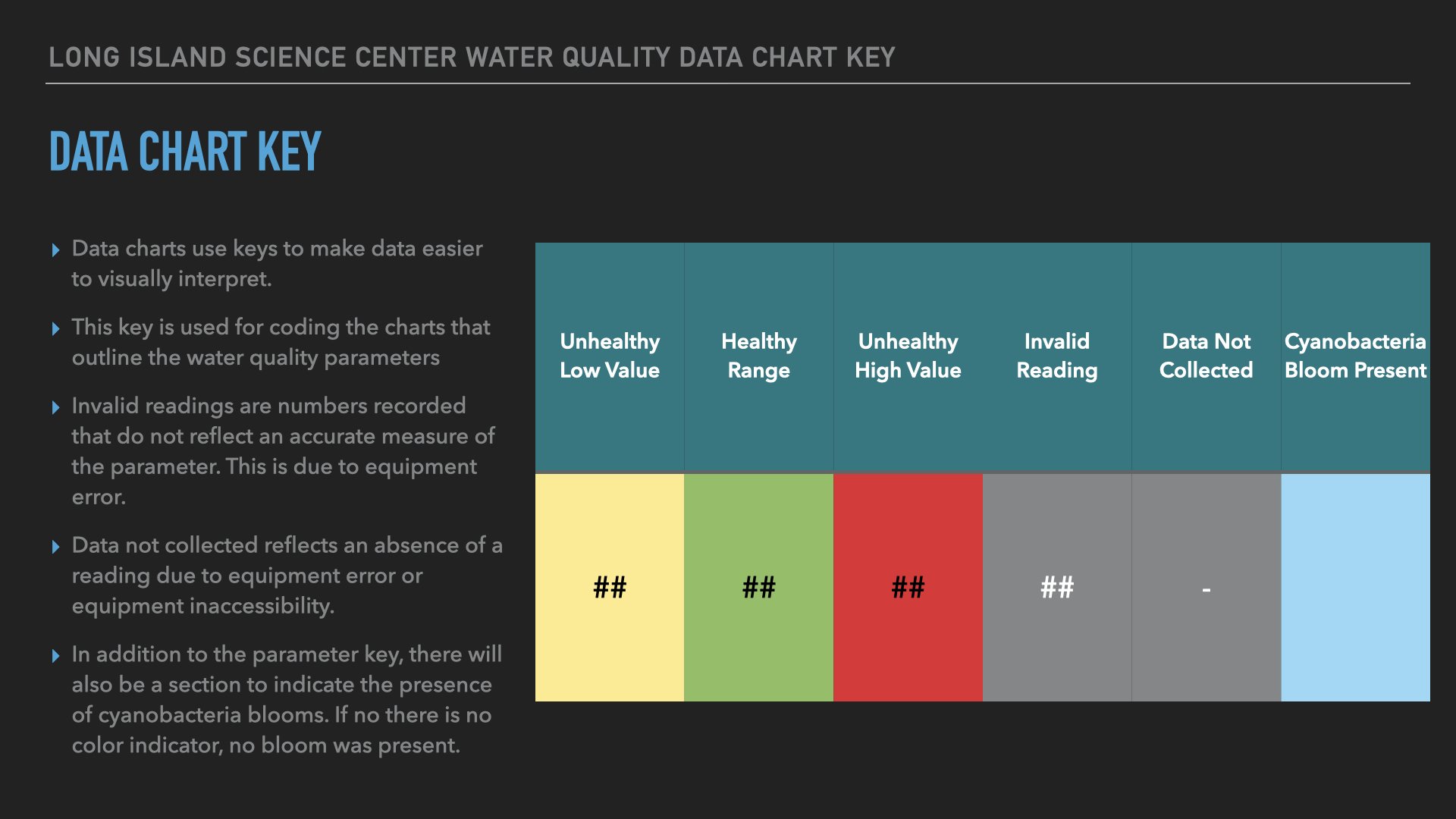Click the "Long Island Science Center" slide header text
The image size is (1456, 819).
pyautogui.click(x=472, y=58)
